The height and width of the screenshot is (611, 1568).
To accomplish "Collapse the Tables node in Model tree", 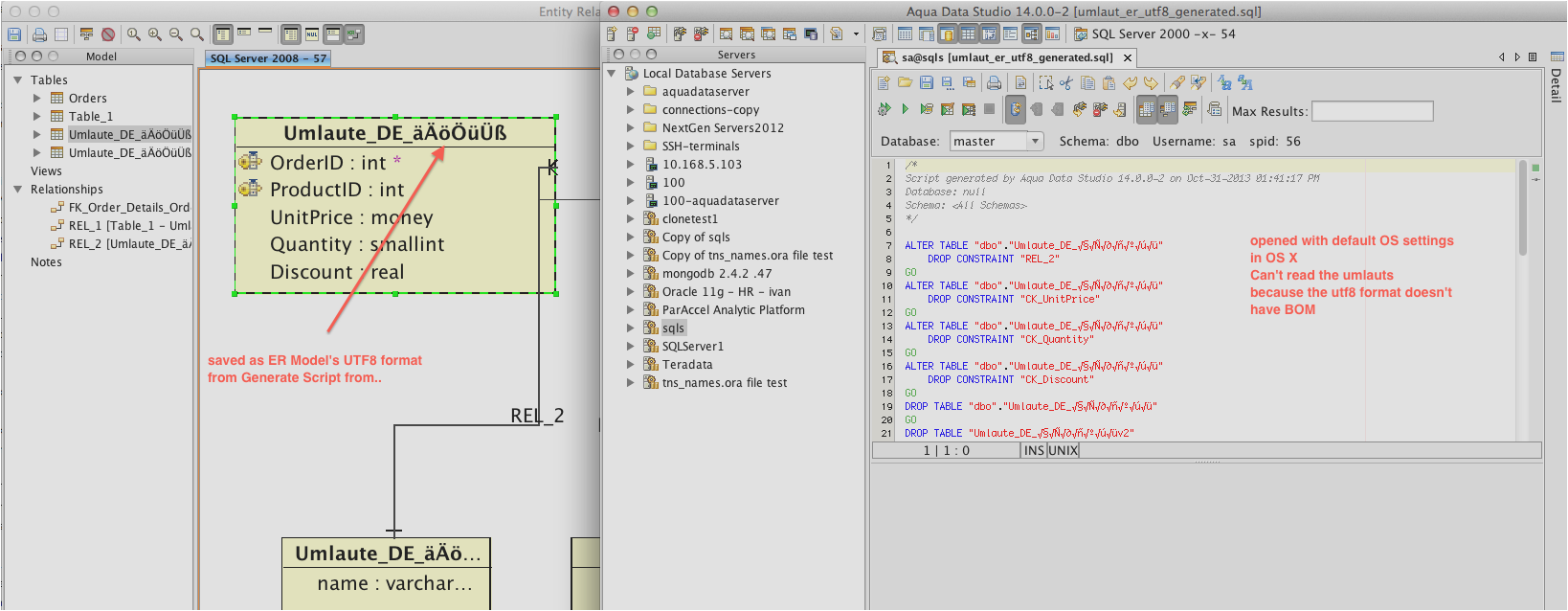I will click(x=18, y=80).
